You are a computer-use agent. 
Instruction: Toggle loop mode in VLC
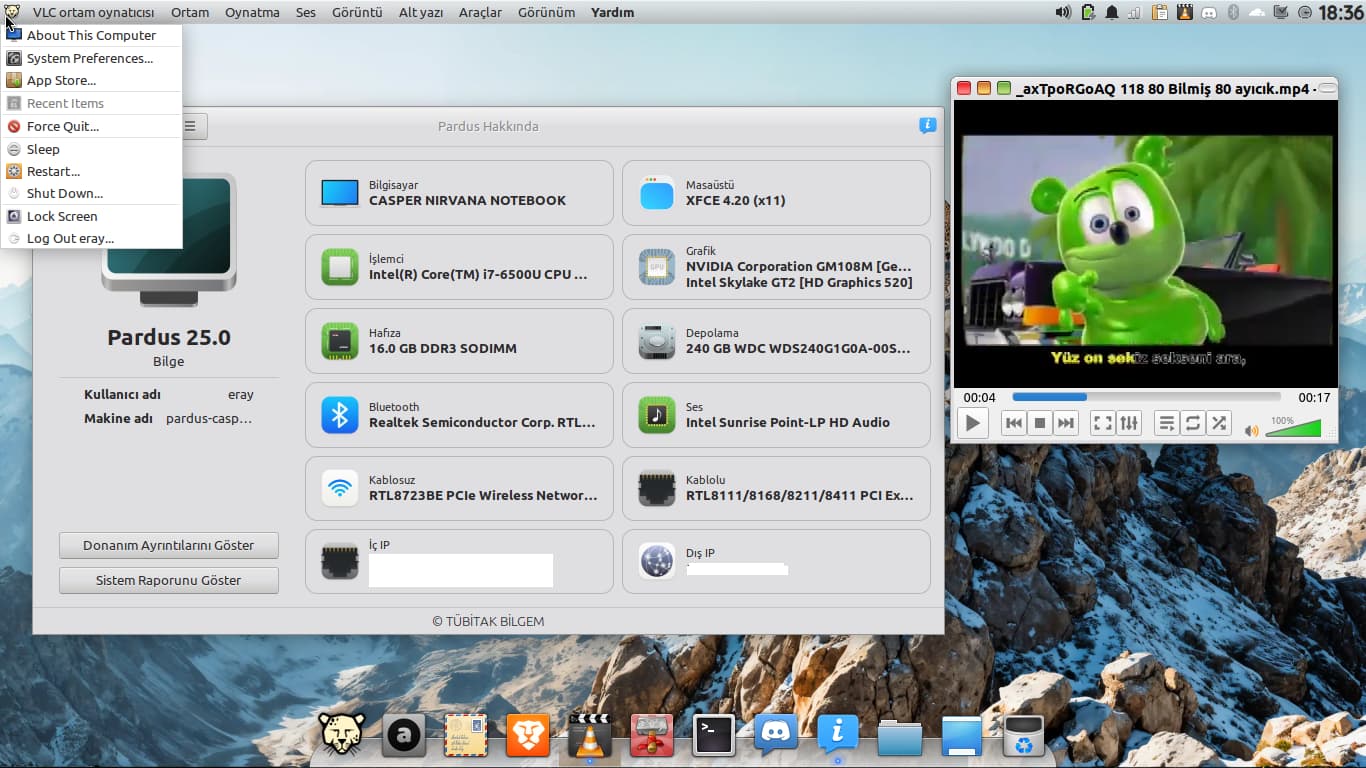coord(1193,423)
